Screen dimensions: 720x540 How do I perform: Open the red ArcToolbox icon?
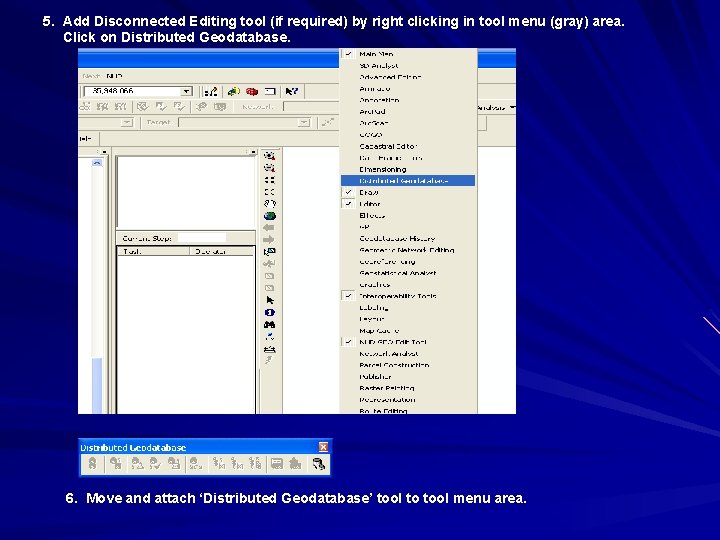pos(252,91)
